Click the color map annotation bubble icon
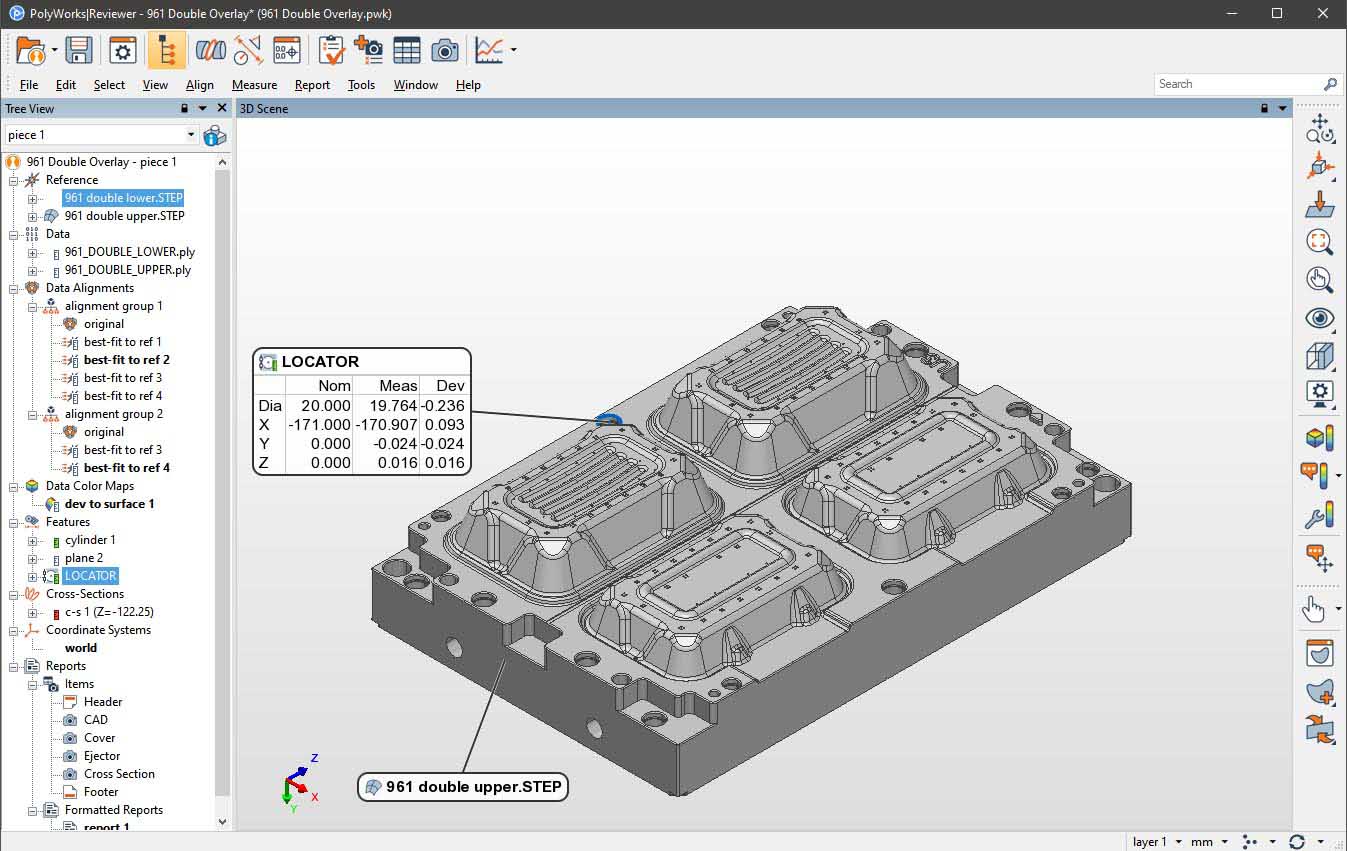The image size is (1347, 851). [1316, 476]
